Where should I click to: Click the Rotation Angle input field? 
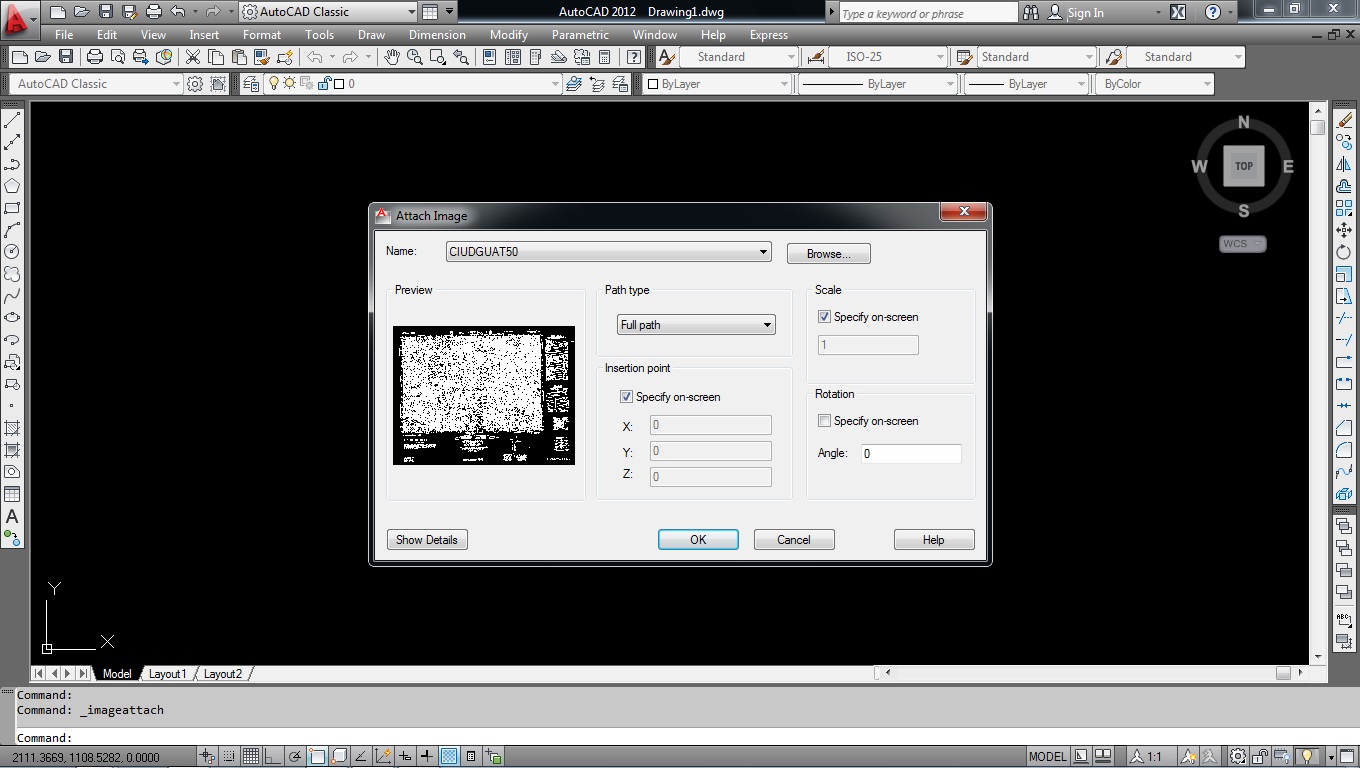(x=911, y=453)
